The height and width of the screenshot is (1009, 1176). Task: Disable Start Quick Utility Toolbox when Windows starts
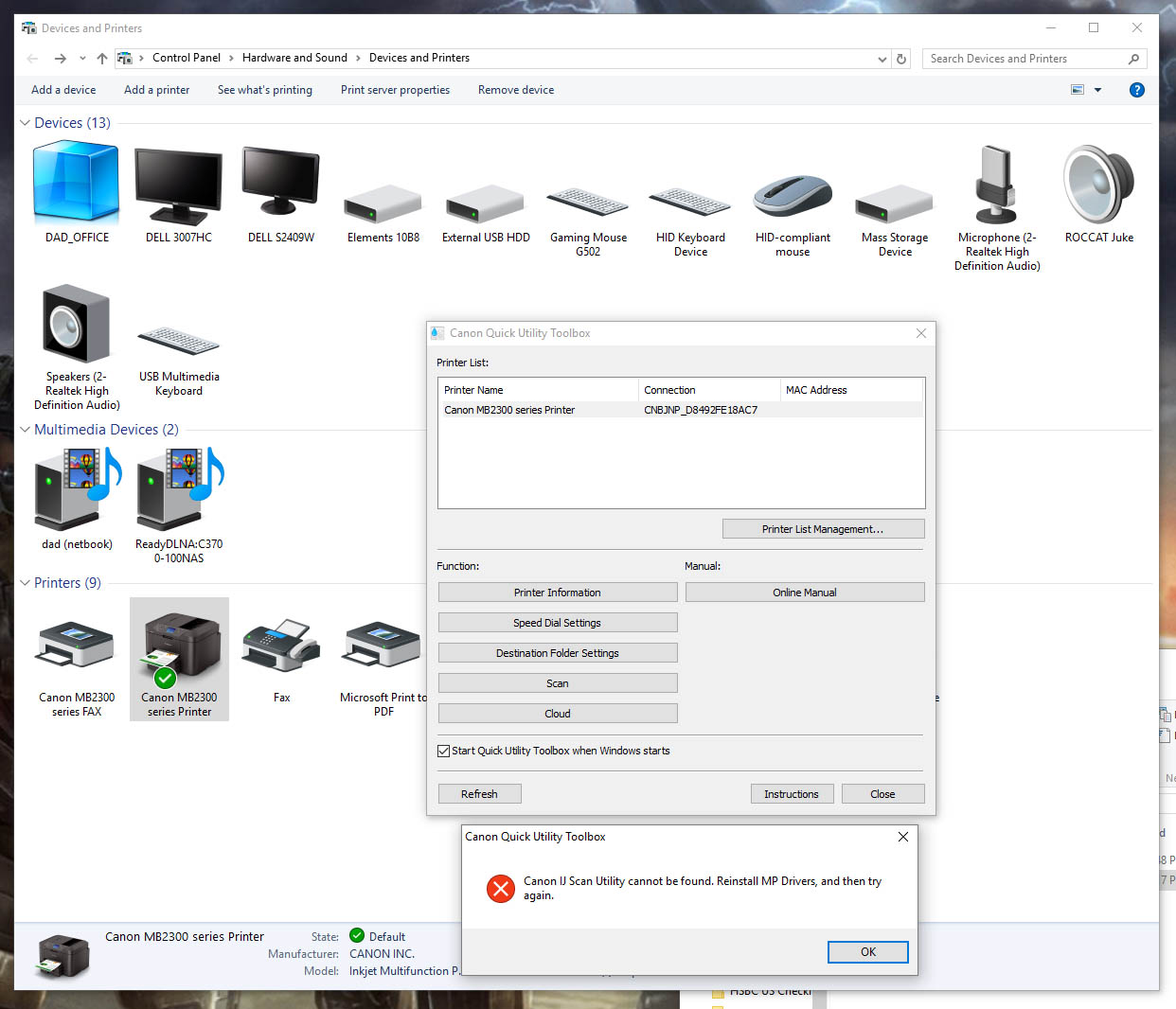click(443, 751)
